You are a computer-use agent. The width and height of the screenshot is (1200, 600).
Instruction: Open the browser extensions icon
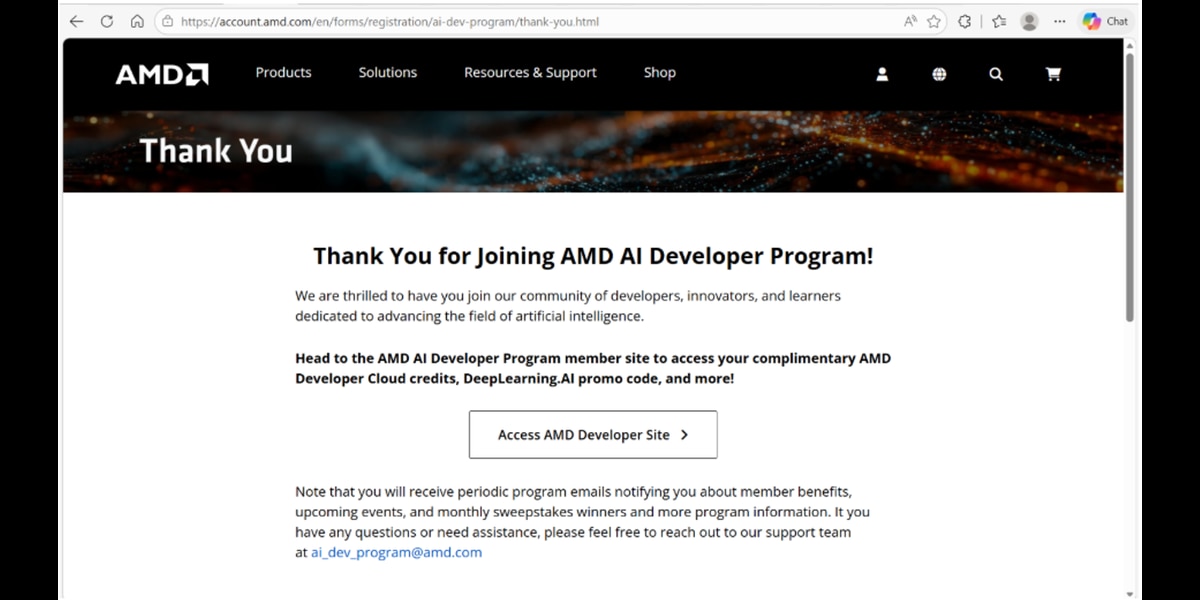965,21
